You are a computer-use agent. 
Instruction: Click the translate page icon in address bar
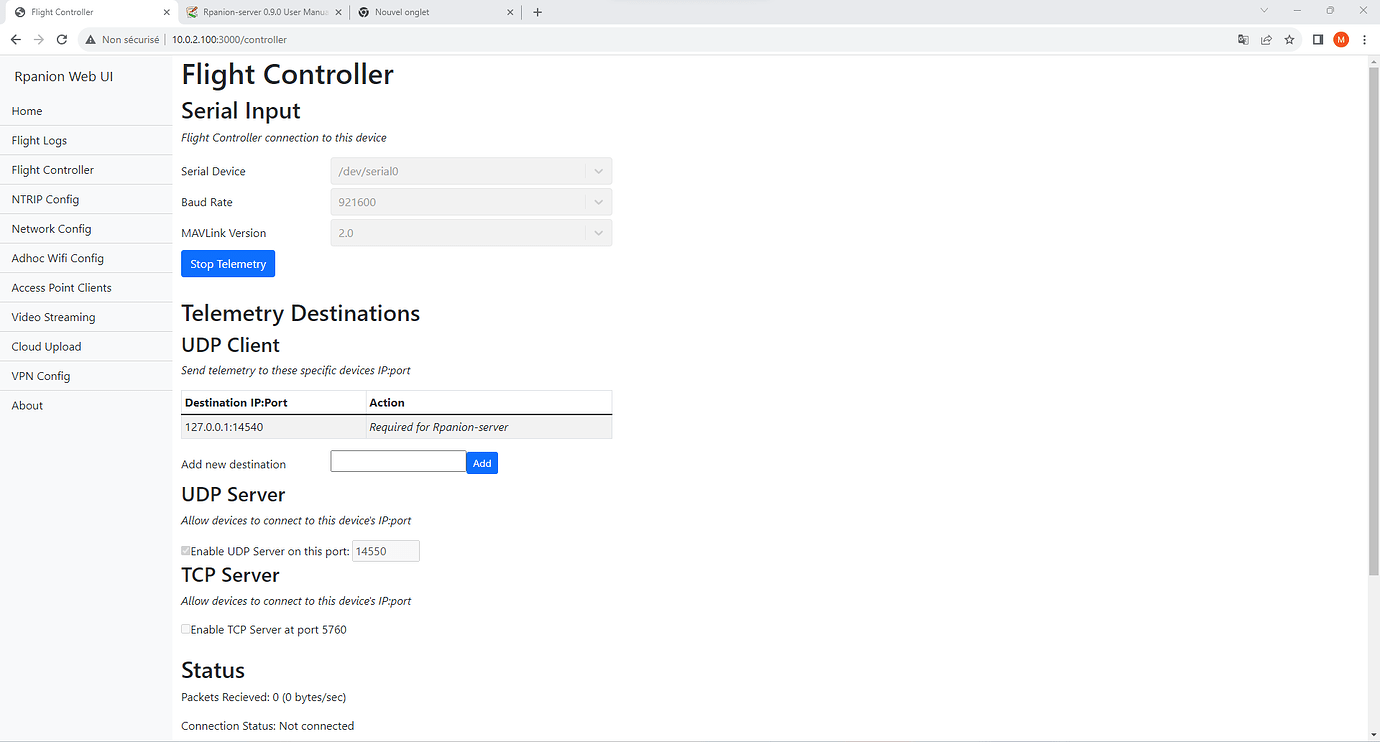[1243, 40]
